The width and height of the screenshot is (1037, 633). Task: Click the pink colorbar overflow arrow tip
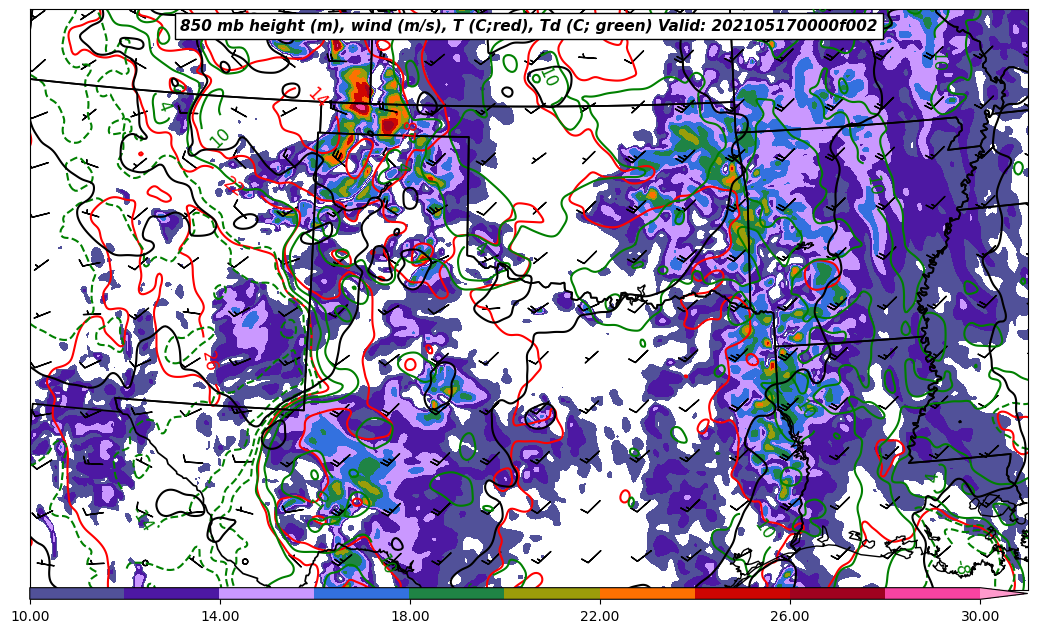(1004, 593)
